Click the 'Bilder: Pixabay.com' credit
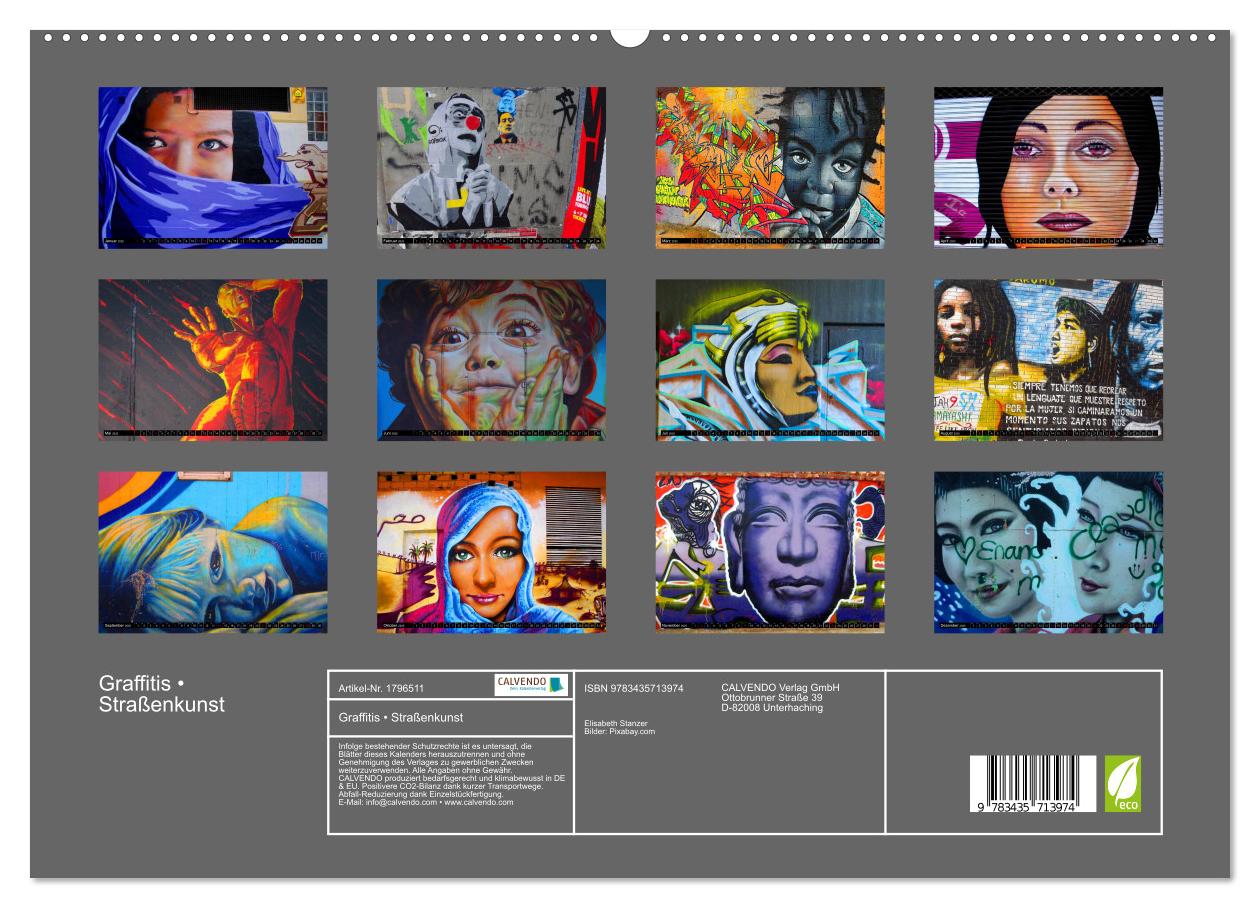The image size is (1260, 908). pos(620,731)
